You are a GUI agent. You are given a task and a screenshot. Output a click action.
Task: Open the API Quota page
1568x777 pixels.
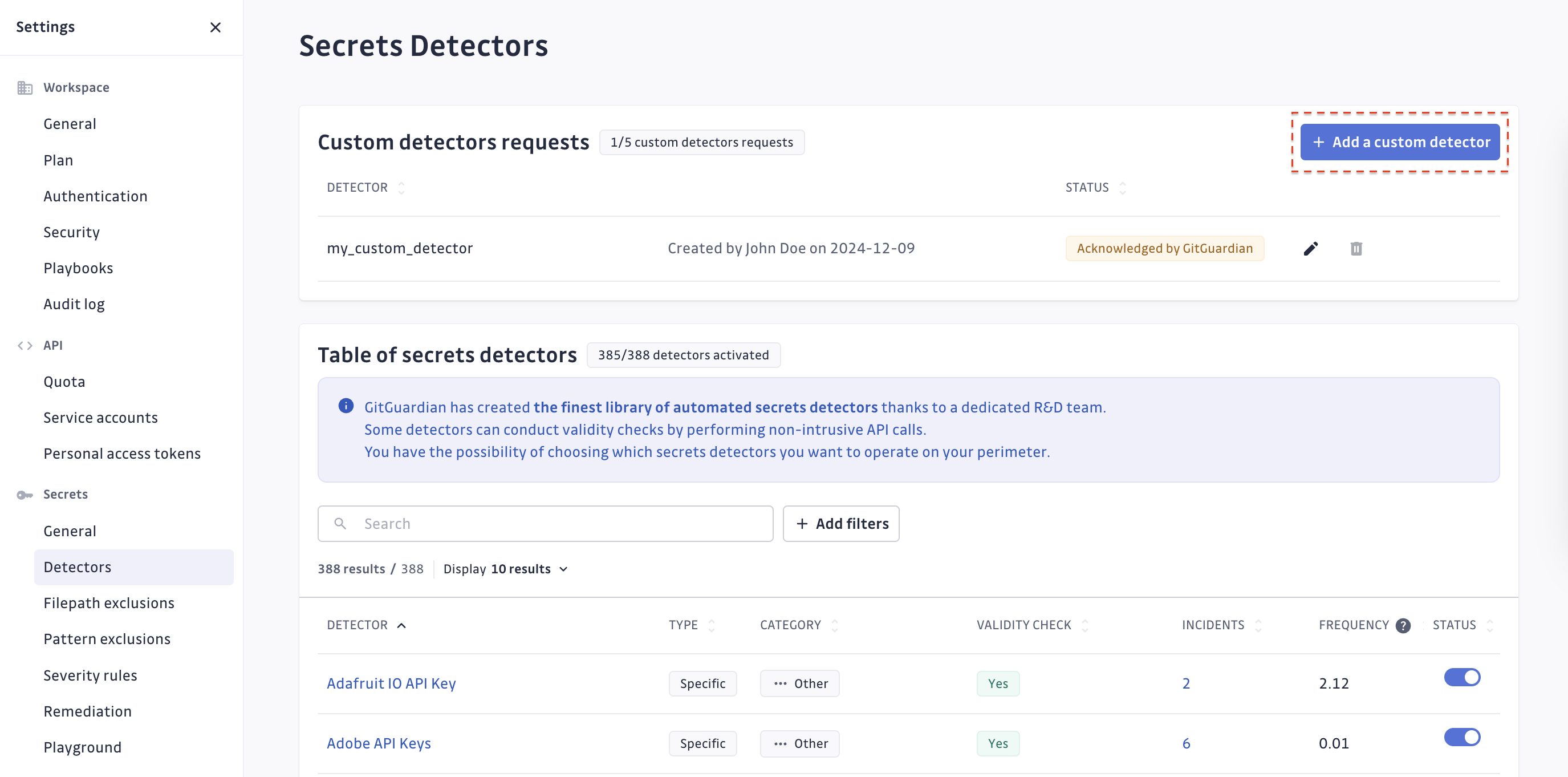[64, 382]
